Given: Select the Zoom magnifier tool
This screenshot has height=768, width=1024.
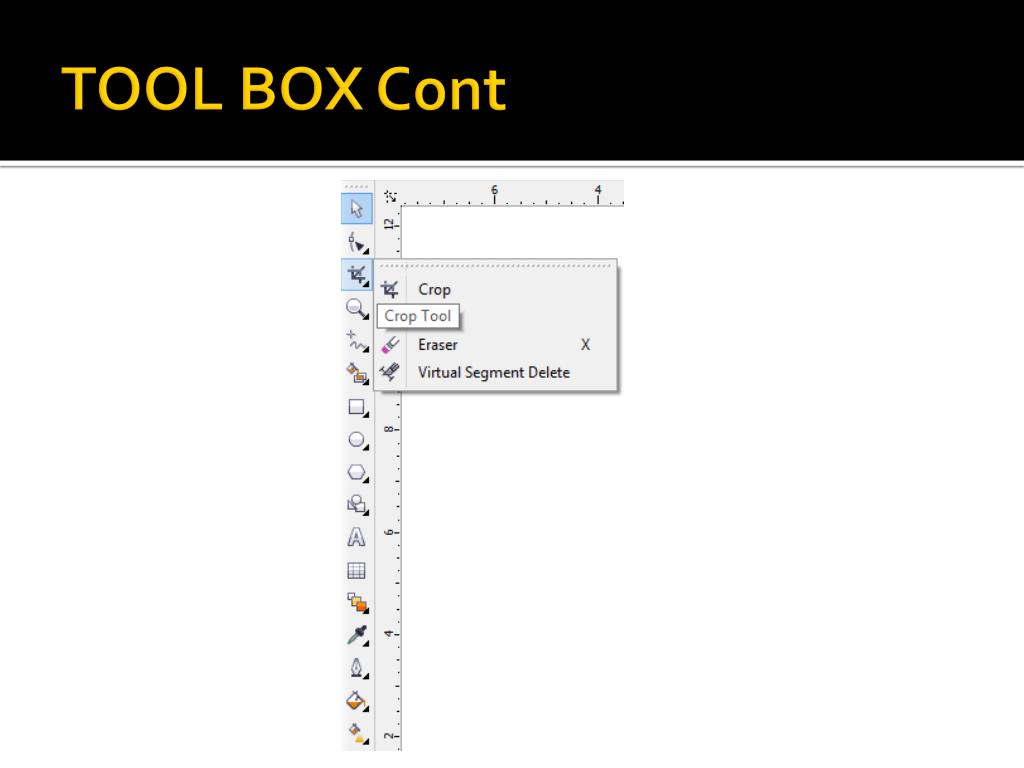Looking at the screenshot, I should click(x=357, y=308).
